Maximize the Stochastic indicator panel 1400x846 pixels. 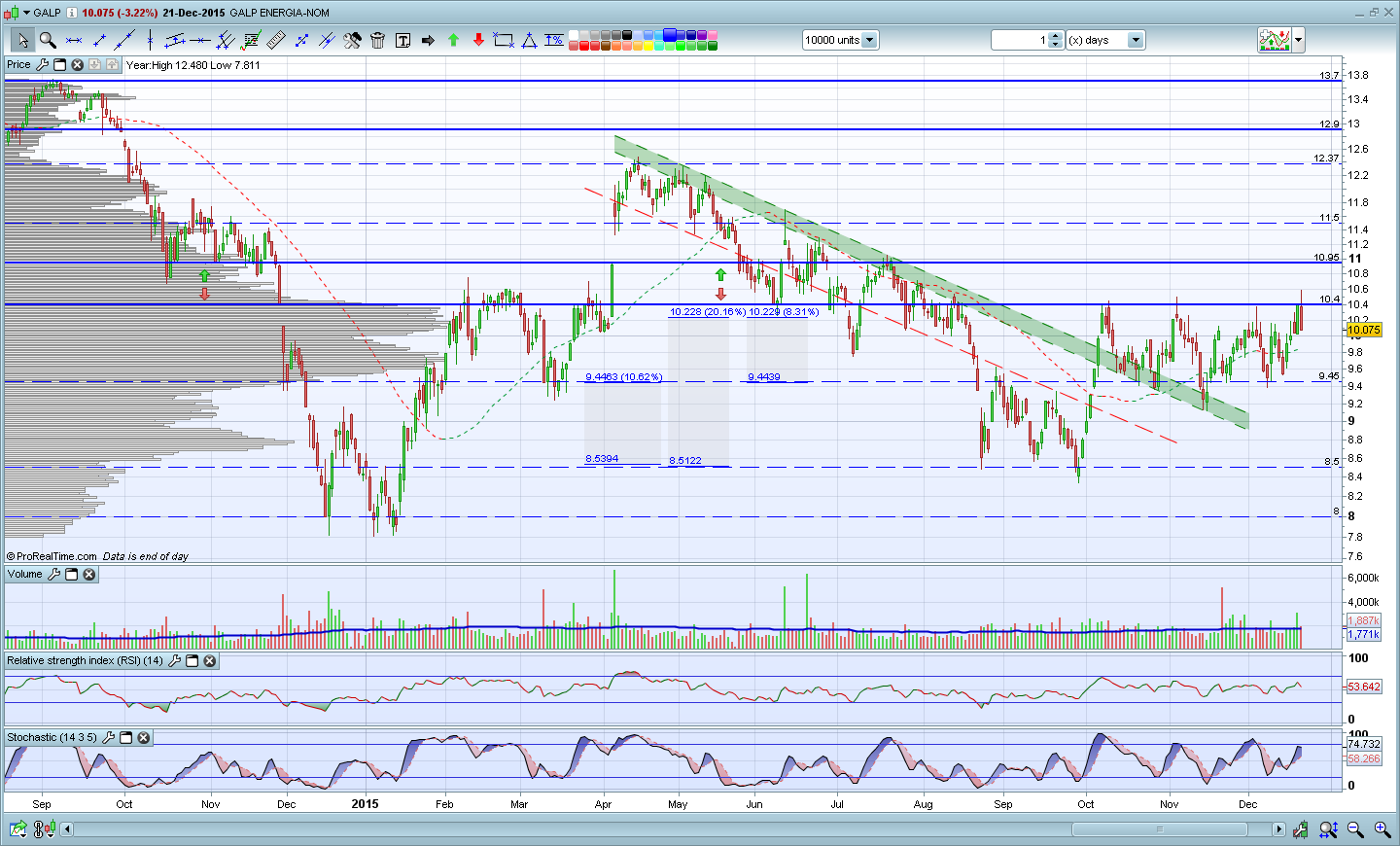pyautogui.click(x=125, y=738)
